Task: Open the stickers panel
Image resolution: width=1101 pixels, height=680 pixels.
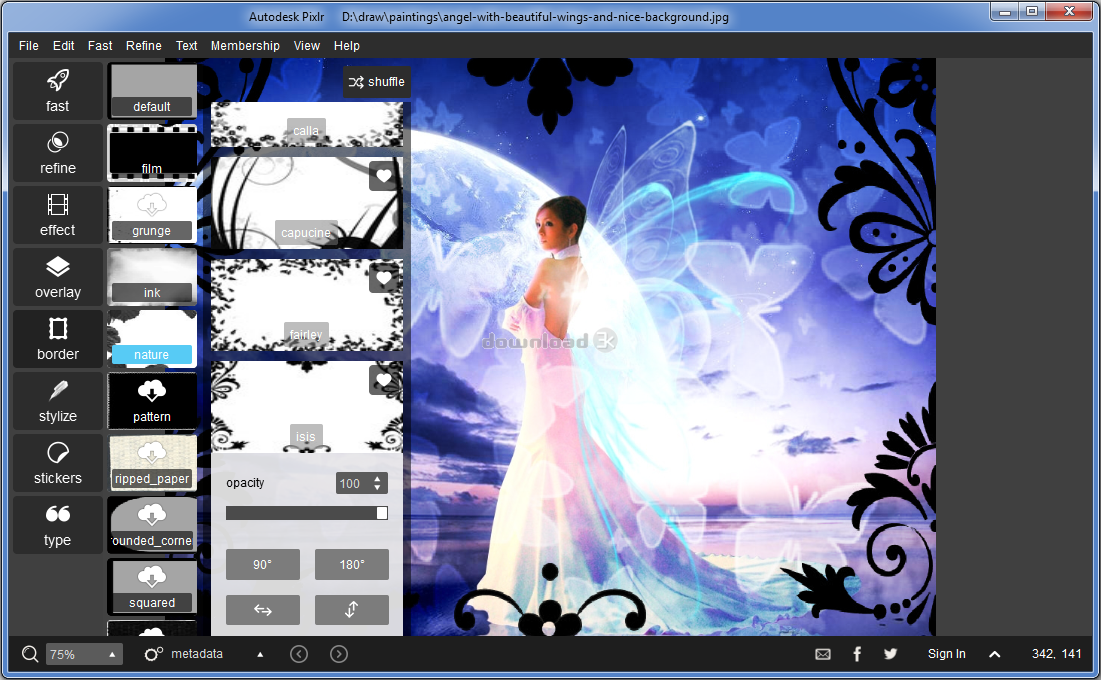Action: click(57, 463)
